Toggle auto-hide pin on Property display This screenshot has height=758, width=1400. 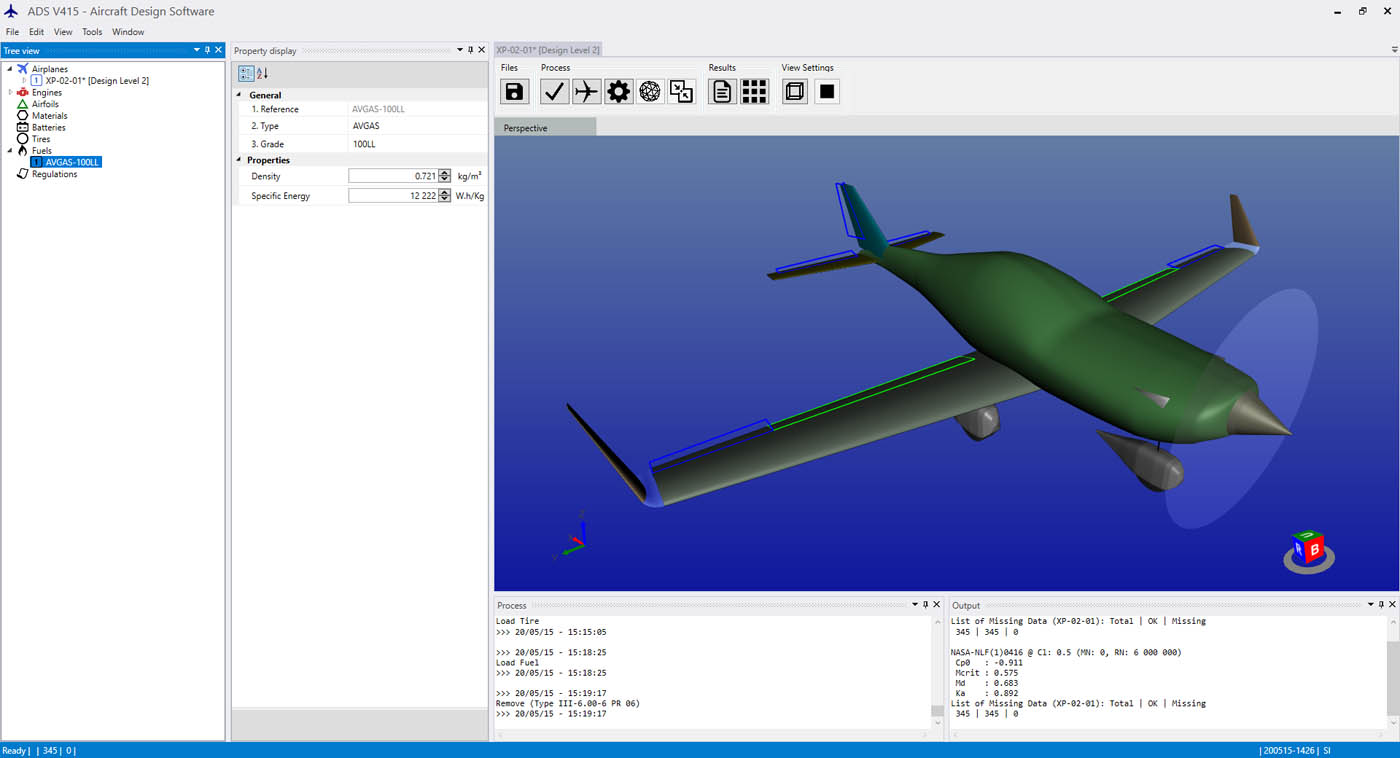click(471, 50)
